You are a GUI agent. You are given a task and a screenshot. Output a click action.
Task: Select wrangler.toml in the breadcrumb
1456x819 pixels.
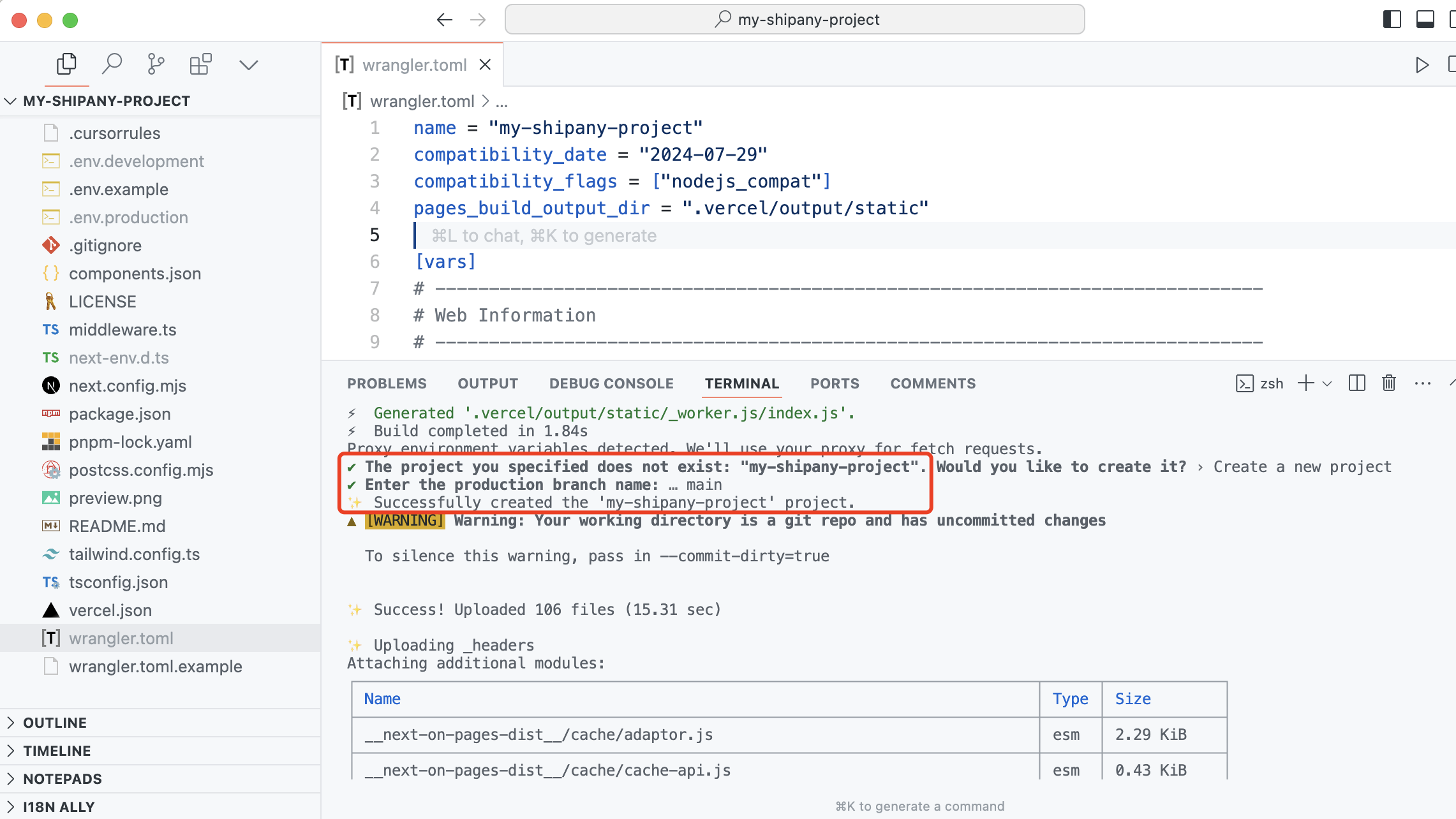tap(422, 101)
